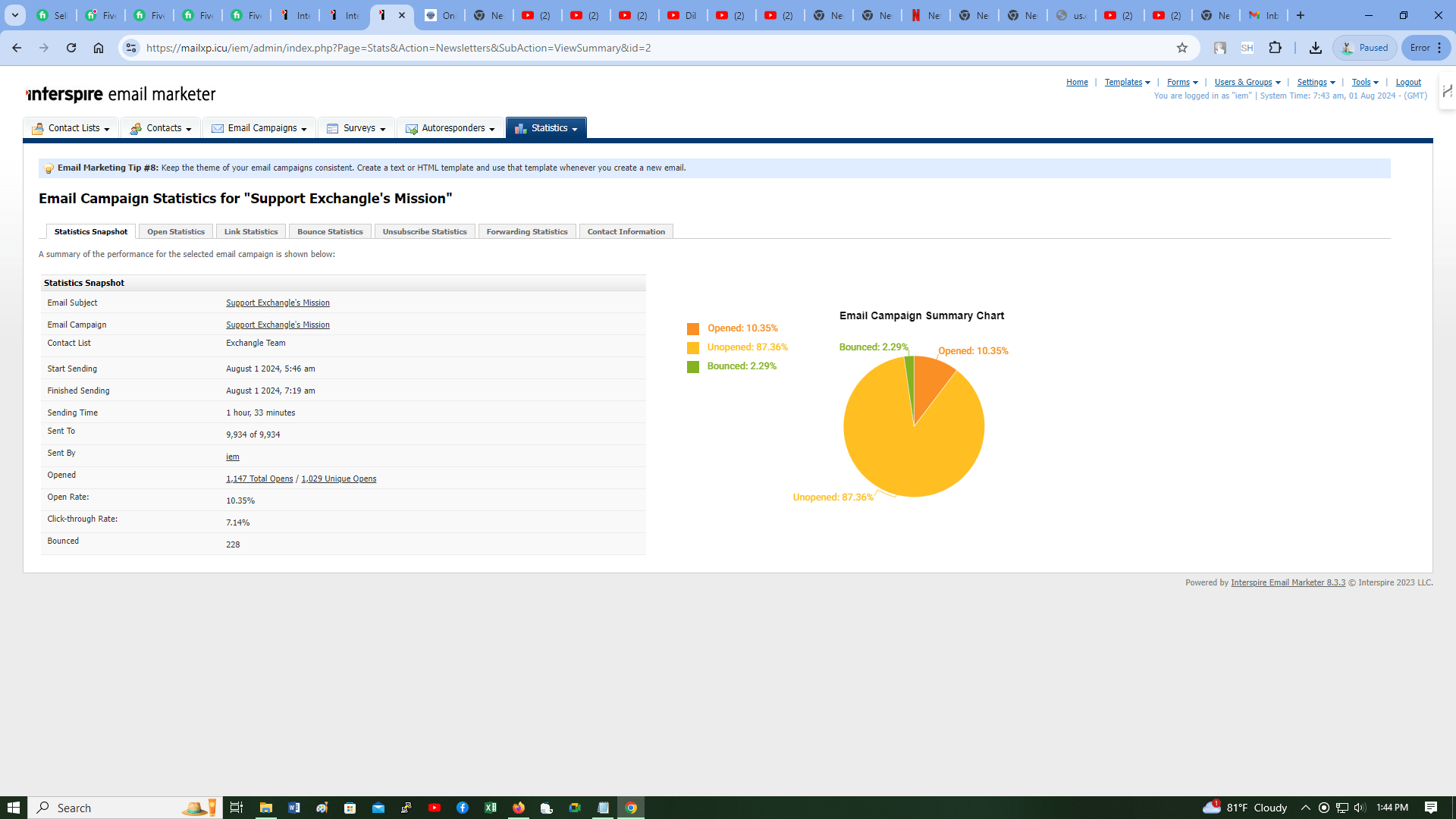Screen dimensions: 1456x819
Task: Switch to the Bounce Statistics tab
Action: [330, 231]
